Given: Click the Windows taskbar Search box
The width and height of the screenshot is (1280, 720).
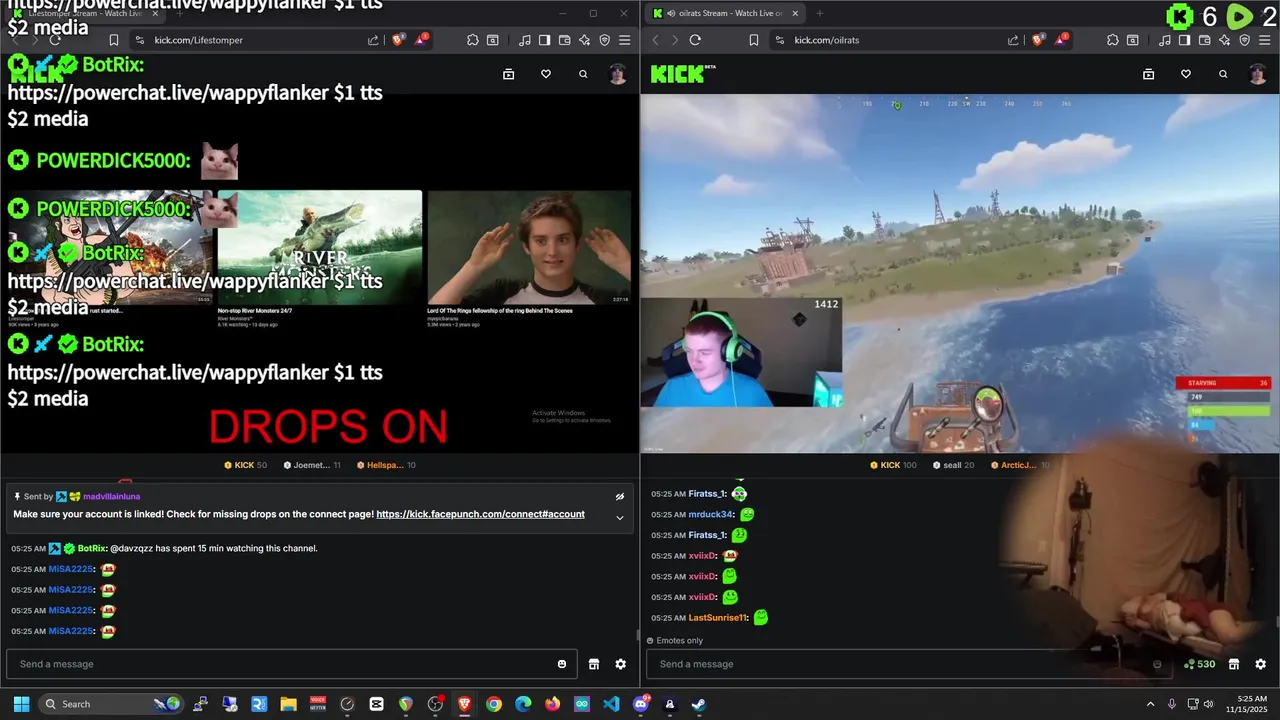Looking at the screenshot, I should click(112, 704).
